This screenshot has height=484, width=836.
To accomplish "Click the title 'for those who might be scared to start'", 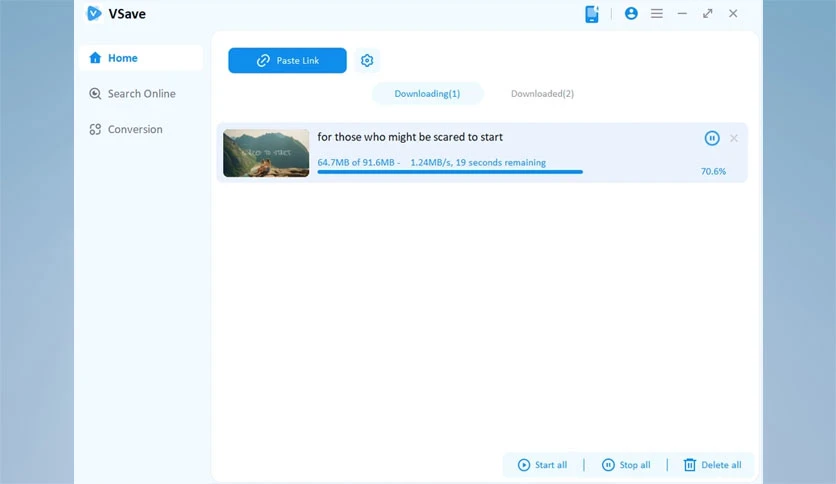I will (410, 137).
